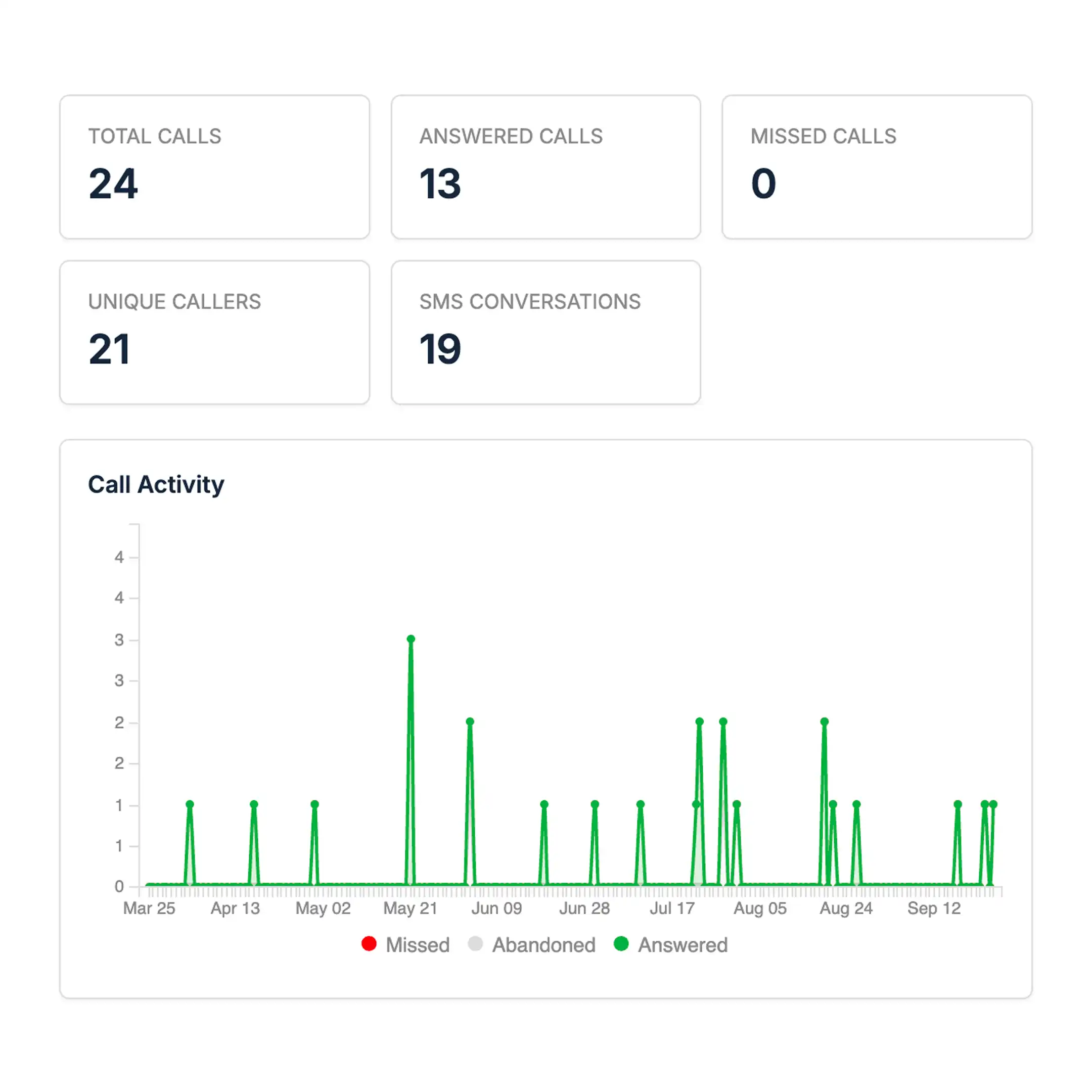
Task: Click the May 02 axis label
Action: 324,908
